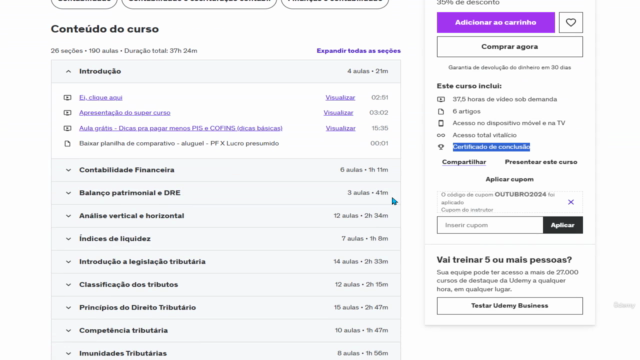The image size is (640, 360).
Task: Click 'Presentear este curso' link
Action: [541, 162]
